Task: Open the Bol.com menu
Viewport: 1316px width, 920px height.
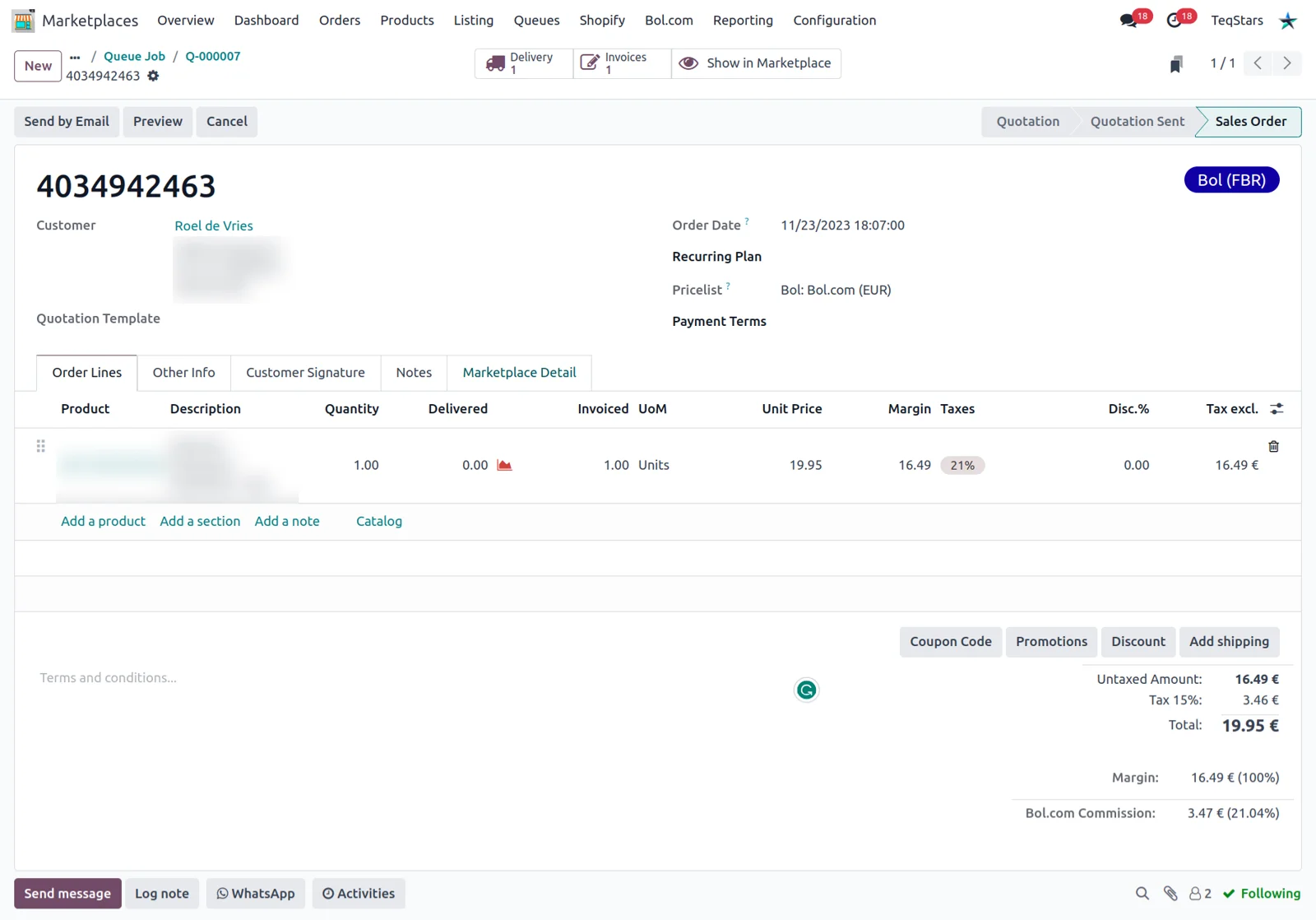Action: (x=669, y=21)
